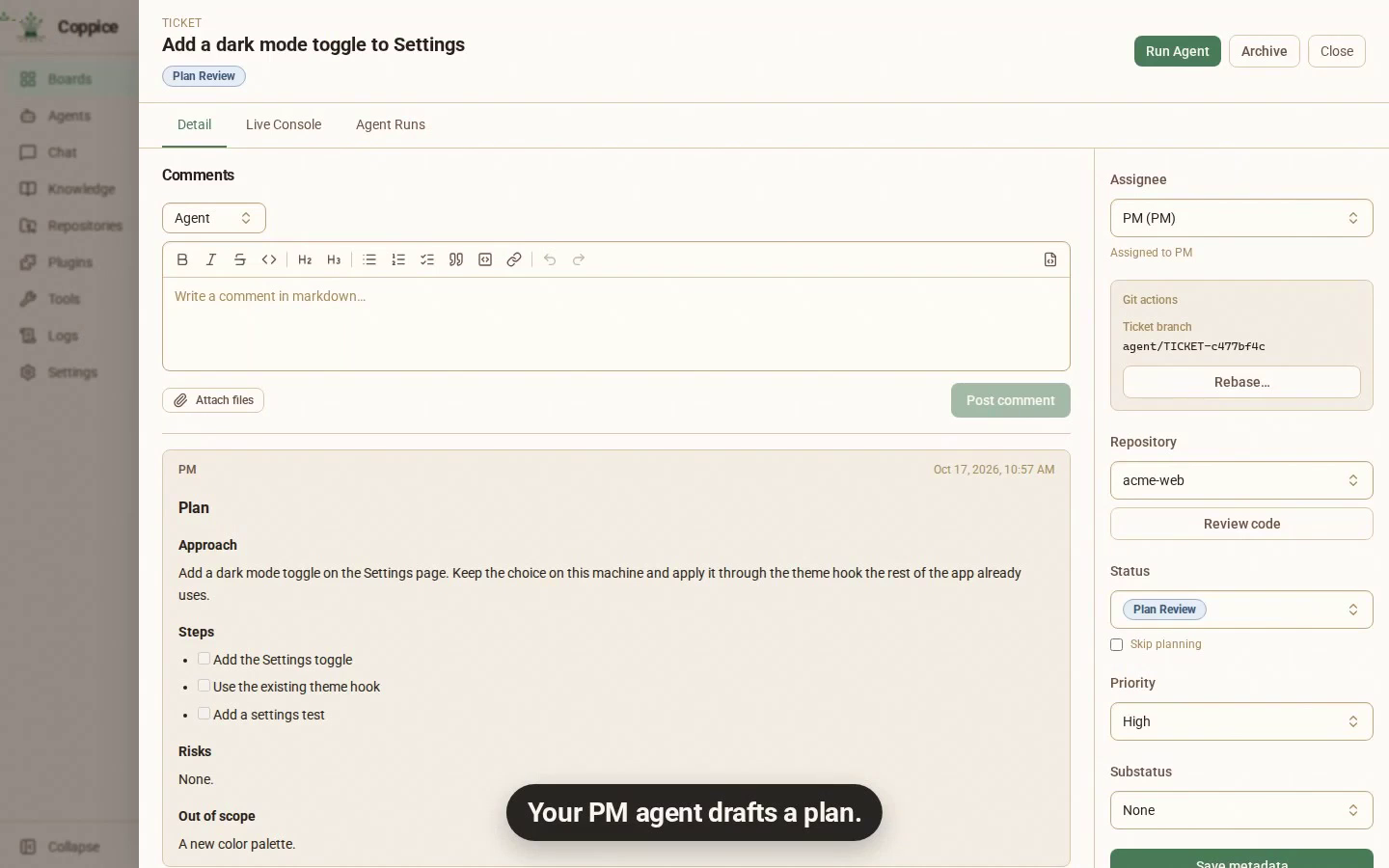Insert inline code with angle-brackets icon
Viewport: 1389px width, 868px height.
point(269,259)
